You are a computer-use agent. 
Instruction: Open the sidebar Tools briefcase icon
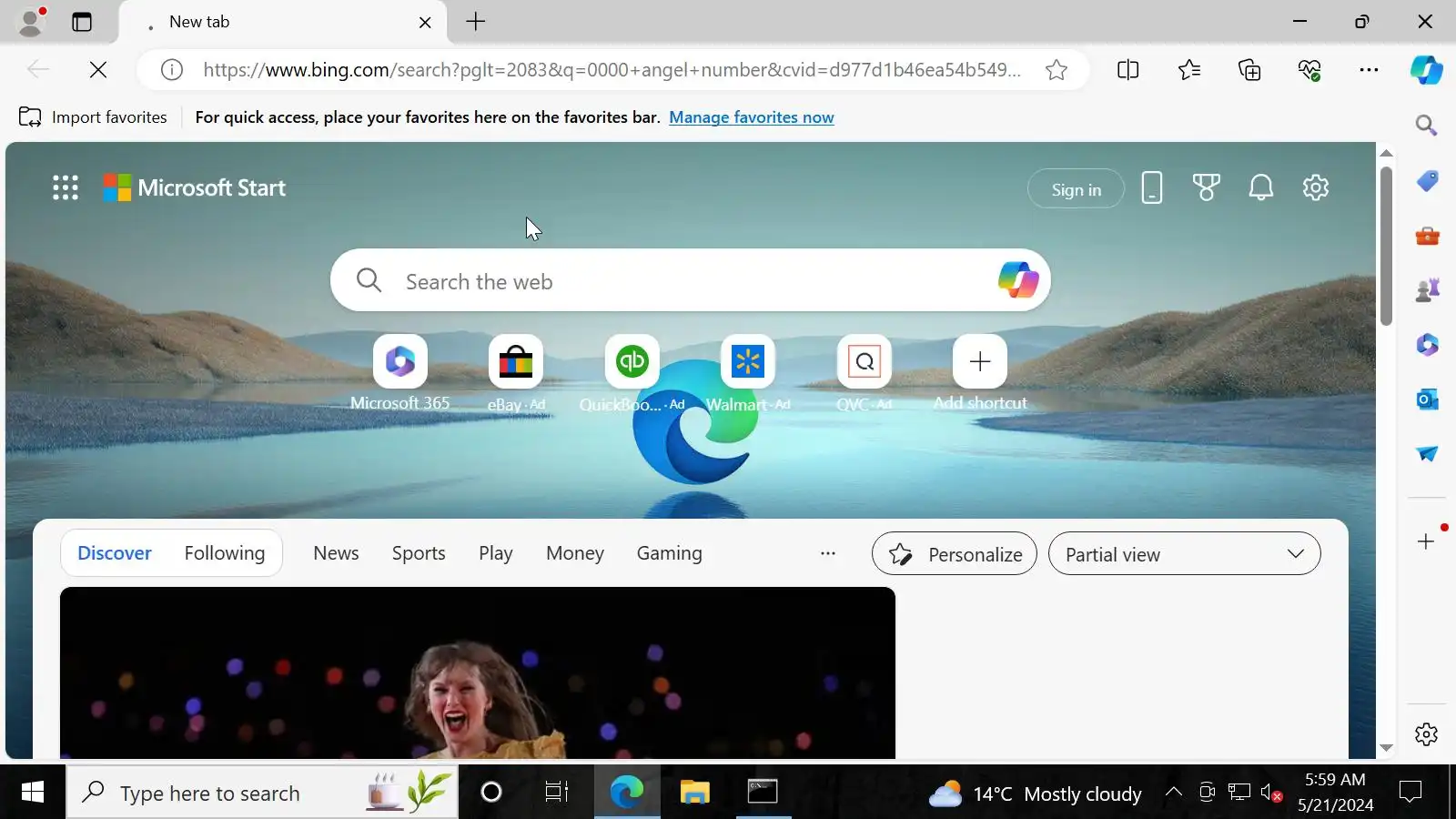tap(1427, 236)
